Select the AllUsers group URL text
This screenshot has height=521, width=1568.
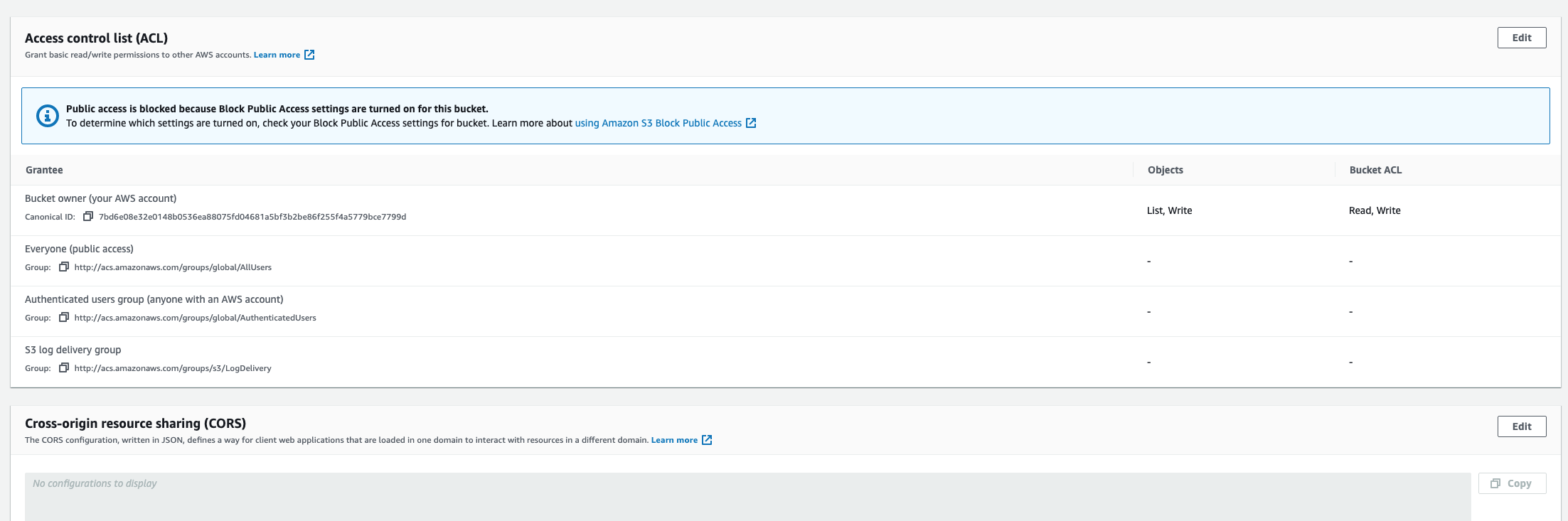[173, 267]
